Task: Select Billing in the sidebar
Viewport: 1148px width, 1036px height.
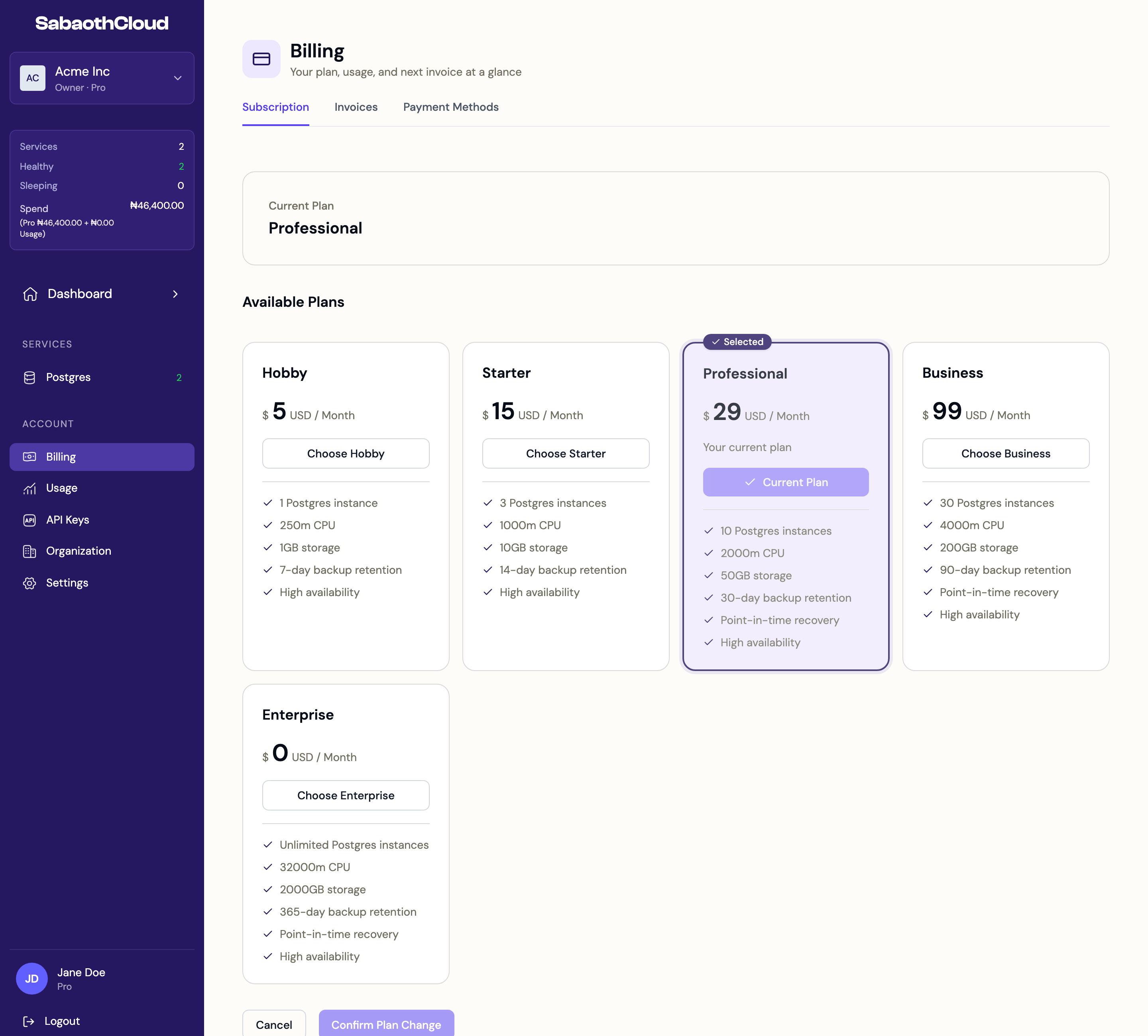Action: (102, 457)
